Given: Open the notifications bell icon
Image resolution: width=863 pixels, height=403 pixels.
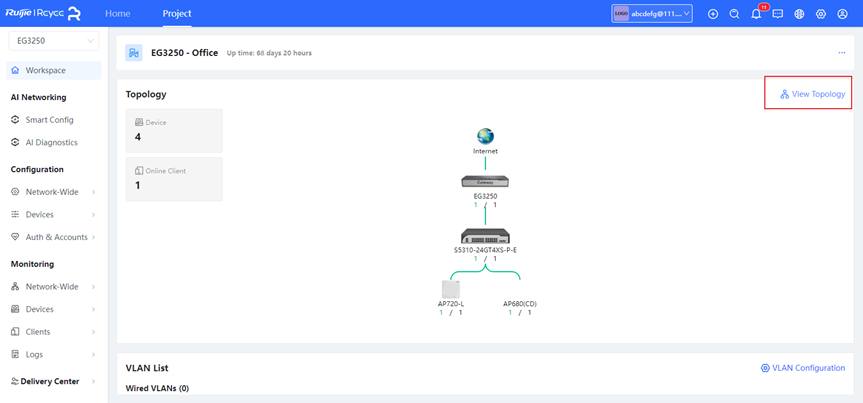Looking at the screenshot, I should click(756, 14).
